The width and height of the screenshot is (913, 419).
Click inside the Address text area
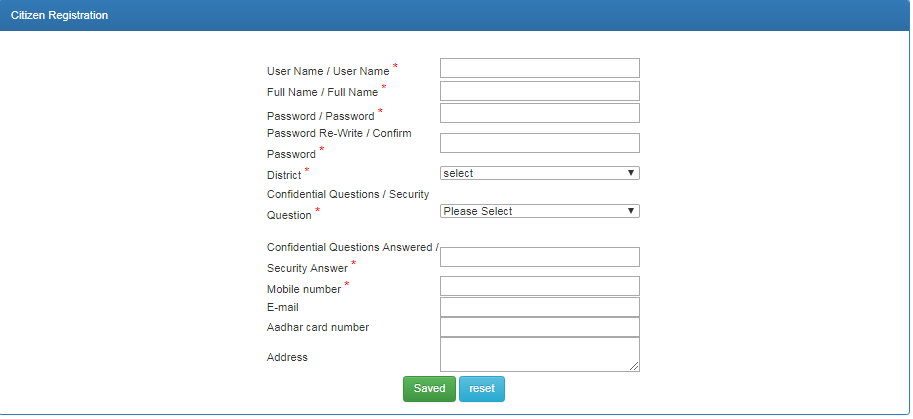[539, 354]
